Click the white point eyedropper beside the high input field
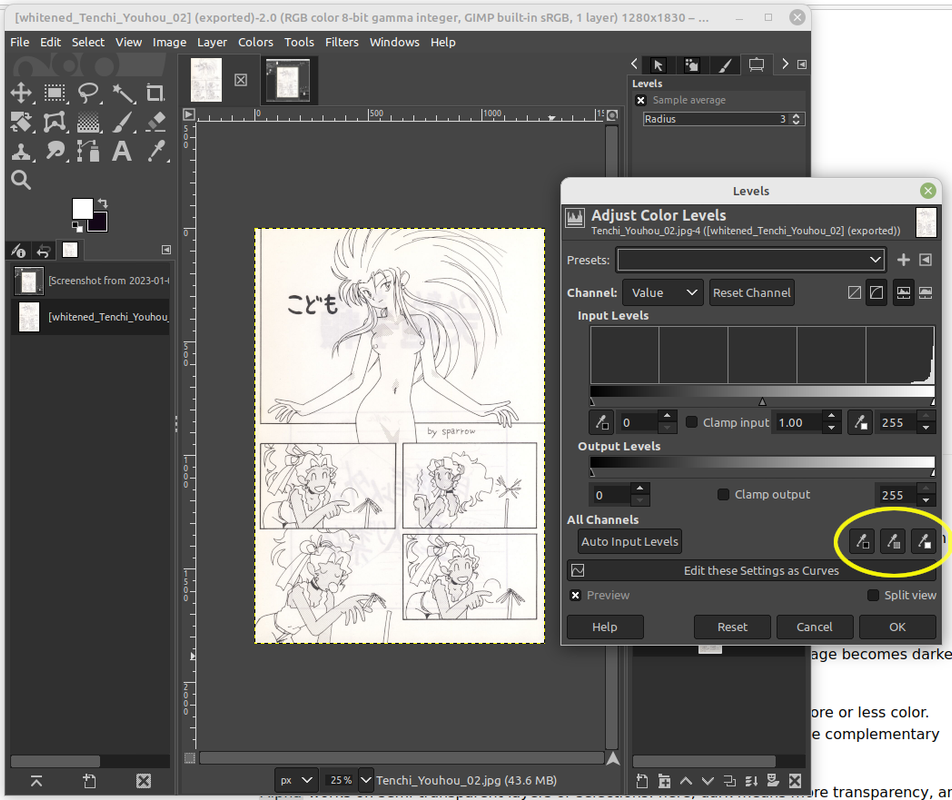This screenshot has height=800, width=952. pyautogui.click(x=860, y=422)
